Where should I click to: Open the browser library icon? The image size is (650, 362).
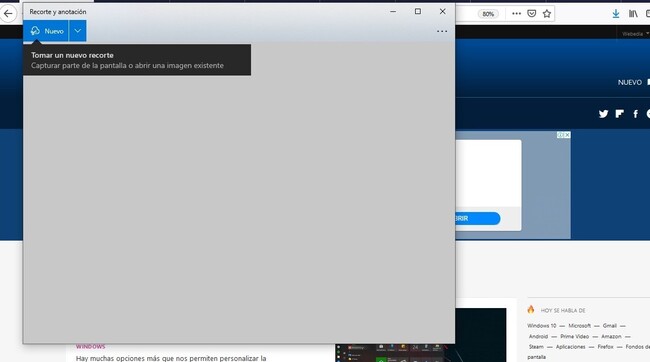(633, 14)
